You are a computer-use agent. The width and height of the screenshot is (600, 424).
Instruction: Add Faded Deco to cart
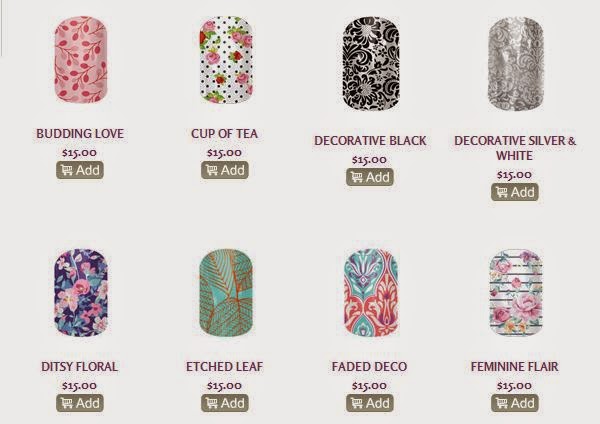[370, 403]
